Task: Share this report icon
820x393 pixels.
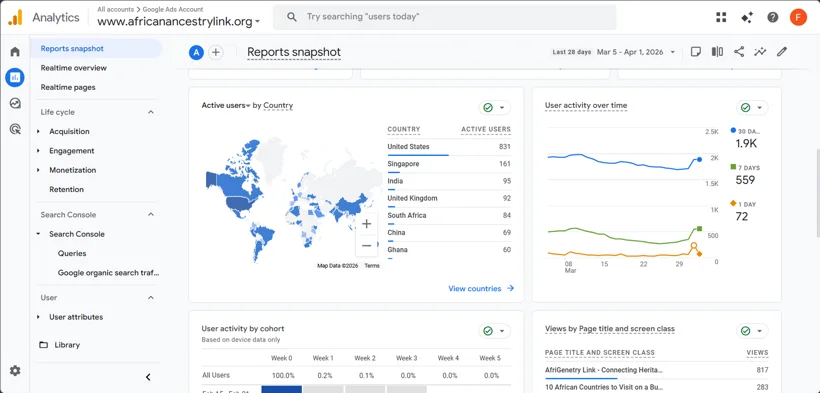Action: [738, 52]
